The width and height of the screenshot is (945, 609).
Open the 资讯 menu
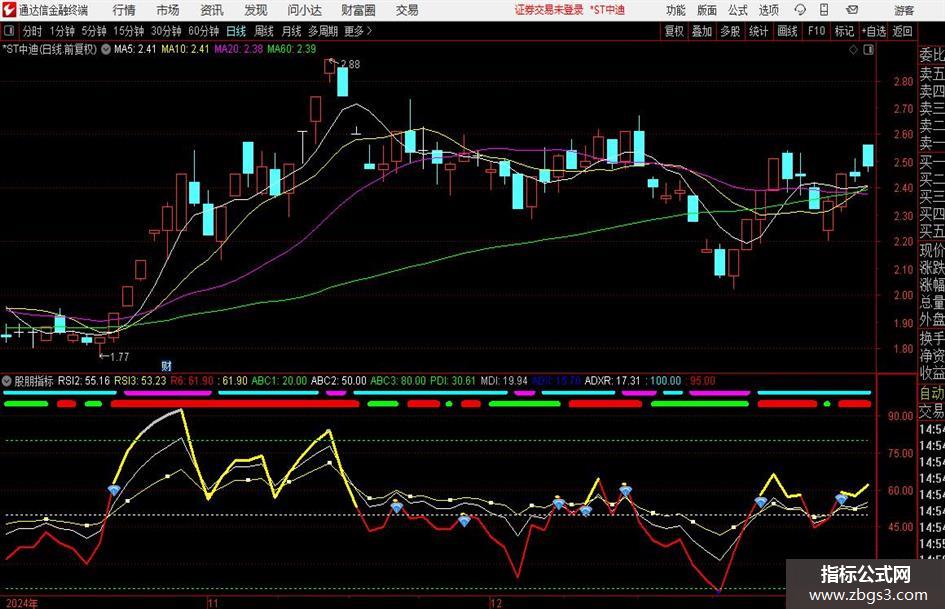point(212,10)
